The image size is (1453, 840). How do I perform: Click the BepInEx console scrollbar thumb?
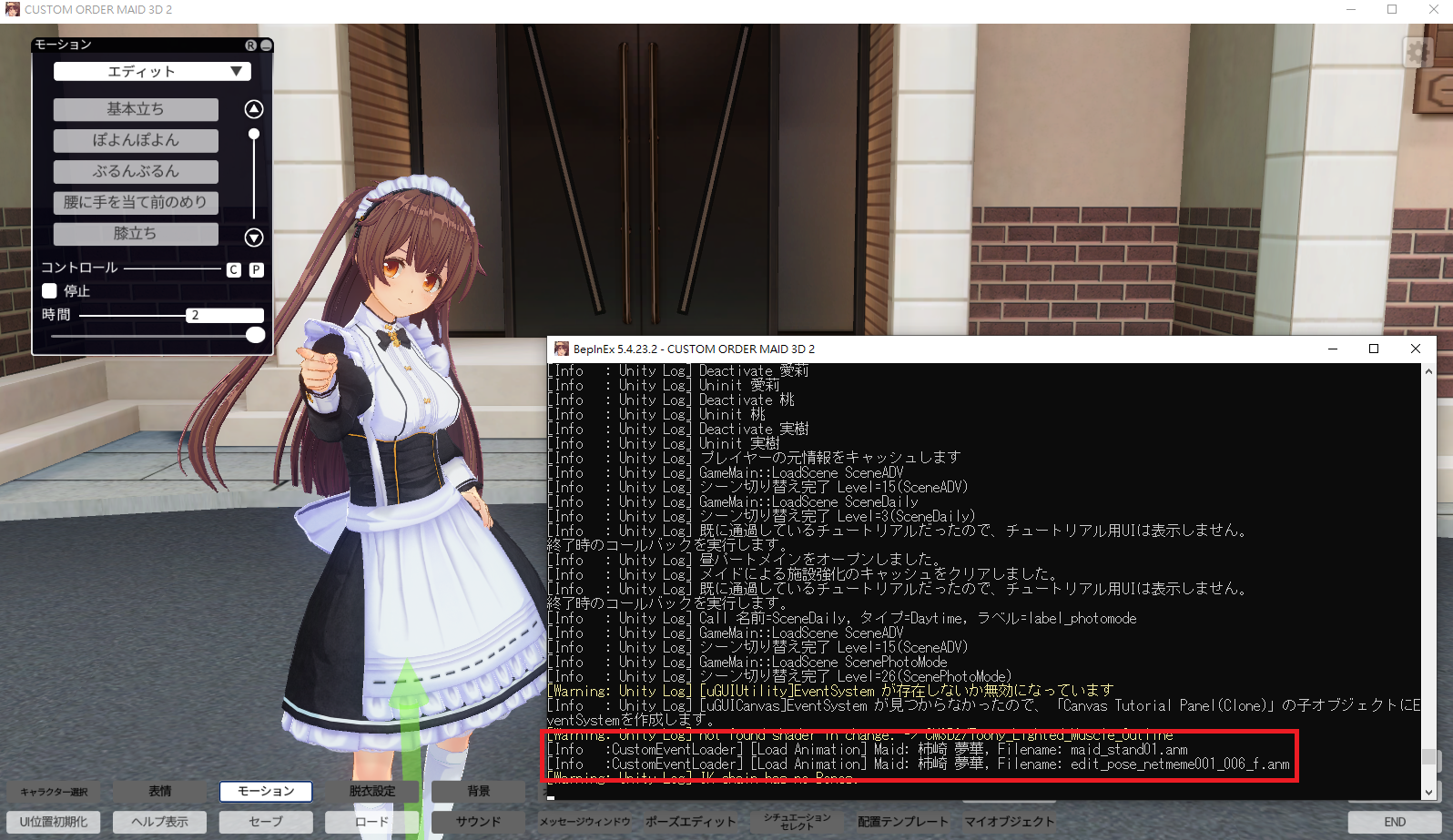point(1428,757)
